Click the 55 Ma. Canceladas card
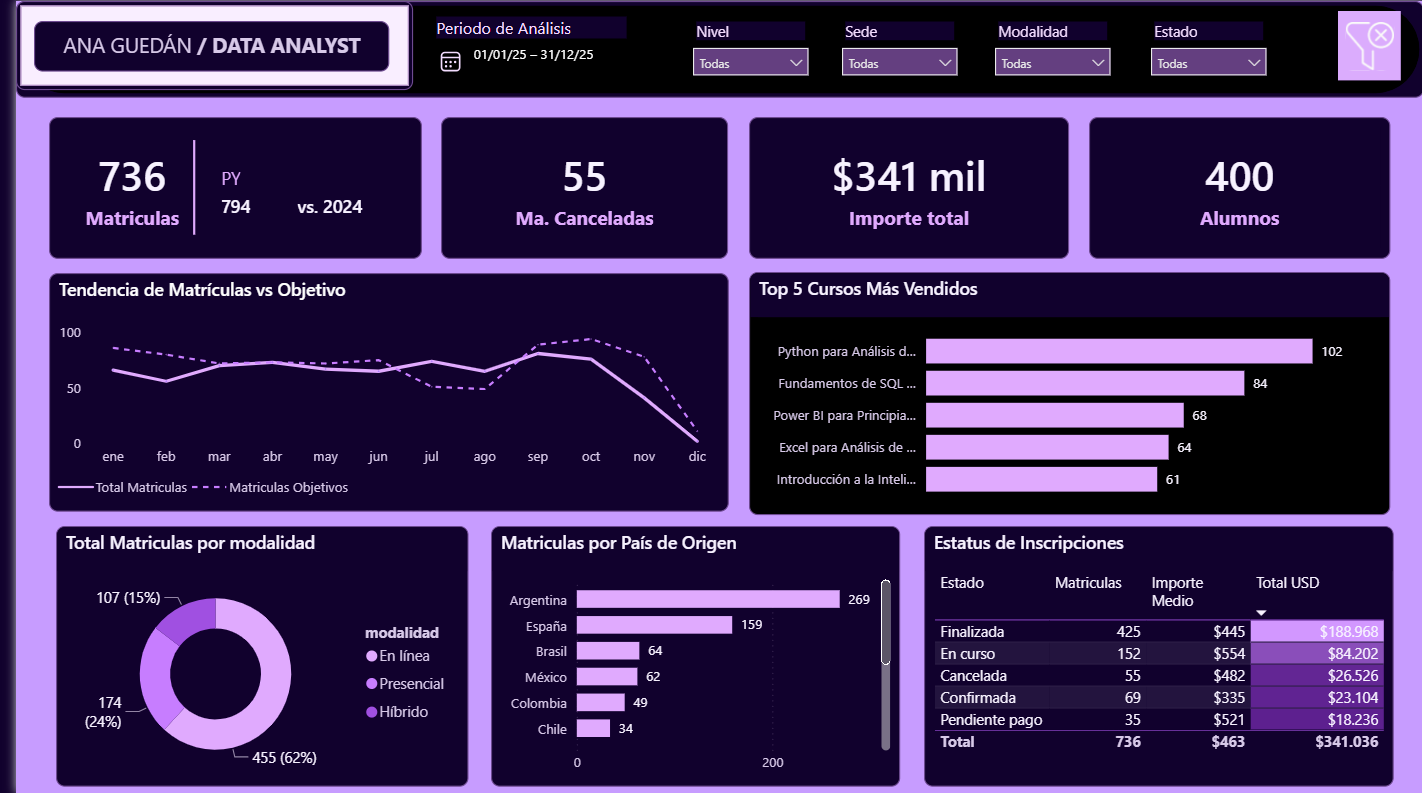The height and width of the screenshot is (793, 1422). [584, 188]
